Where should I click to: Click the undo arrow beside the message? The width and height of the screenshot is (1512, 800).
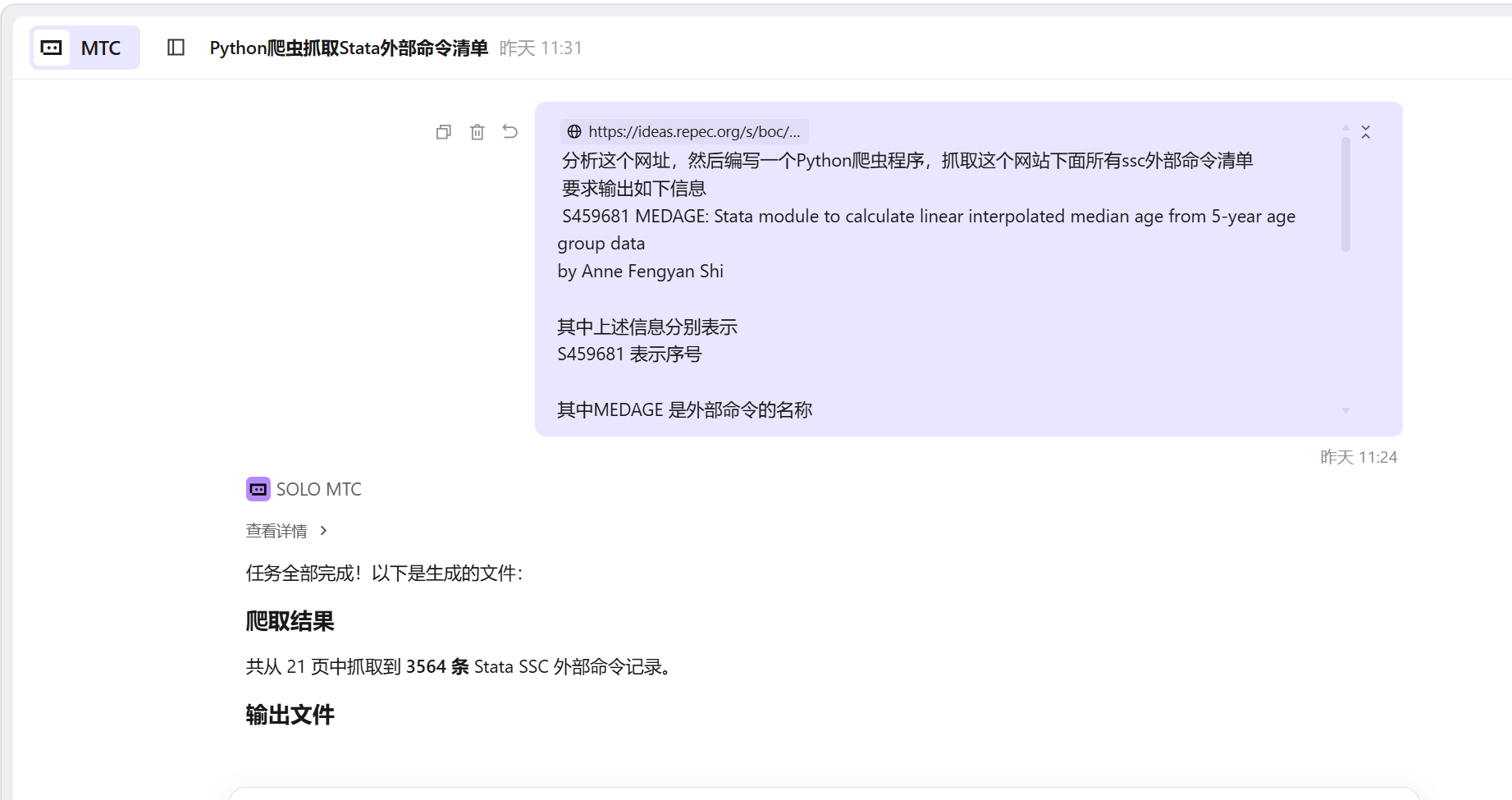510,132
